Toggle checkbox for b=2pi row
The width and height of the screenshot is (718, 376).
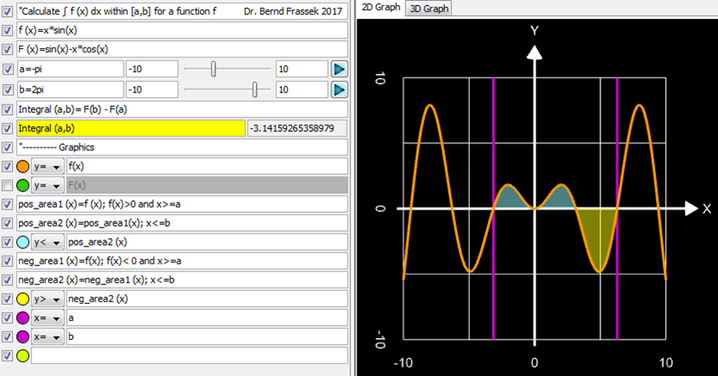(x=7, y=90)
